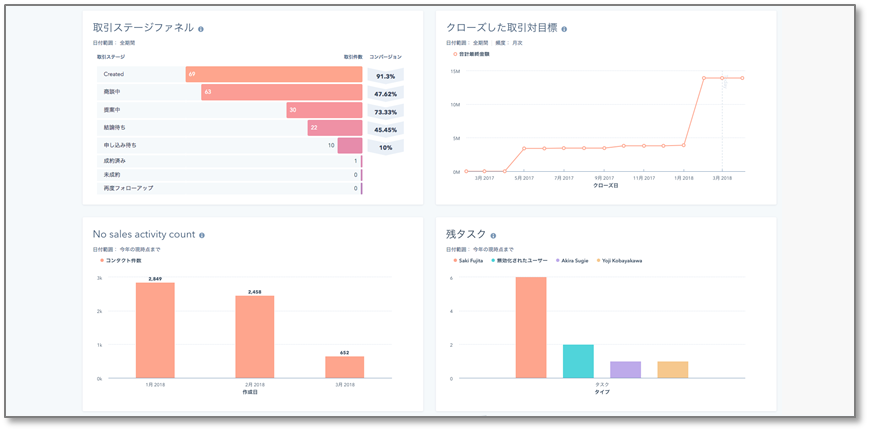Toggle Saki Fujita legend item
The width and height of the screenshot is (869, 438).
click(x=468, y=261)
